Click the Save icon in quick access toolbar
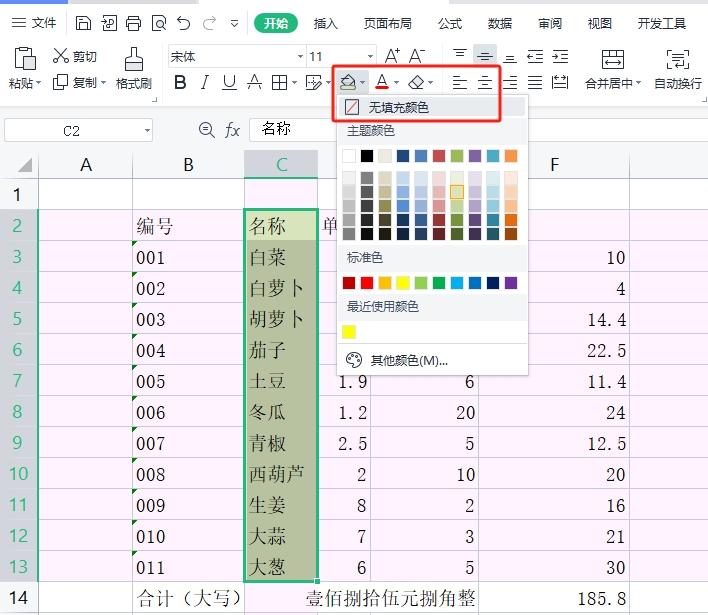This screenshot has width=708, height=615. (83, 23)
